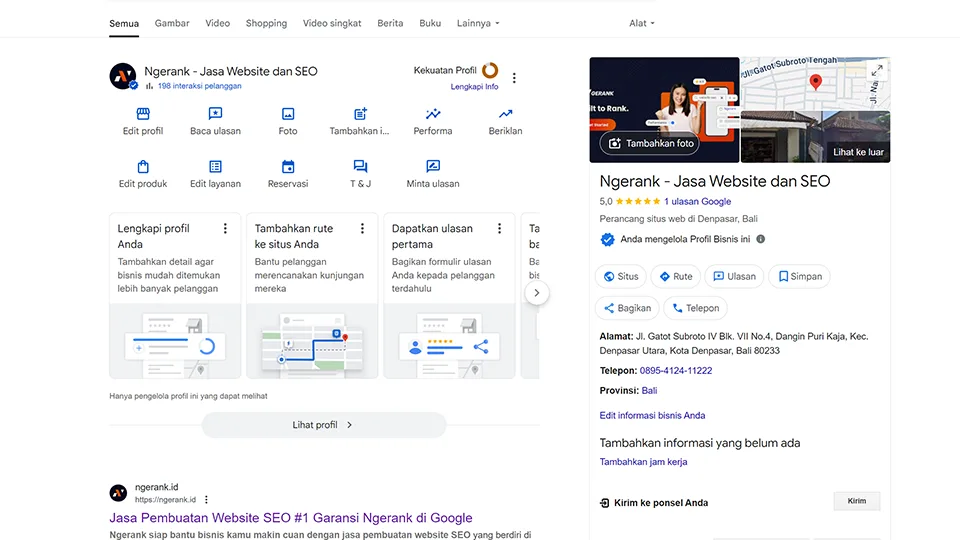
Task: Open Jasa Pembuatan Website SEO result title
Action: click(291, 518)
